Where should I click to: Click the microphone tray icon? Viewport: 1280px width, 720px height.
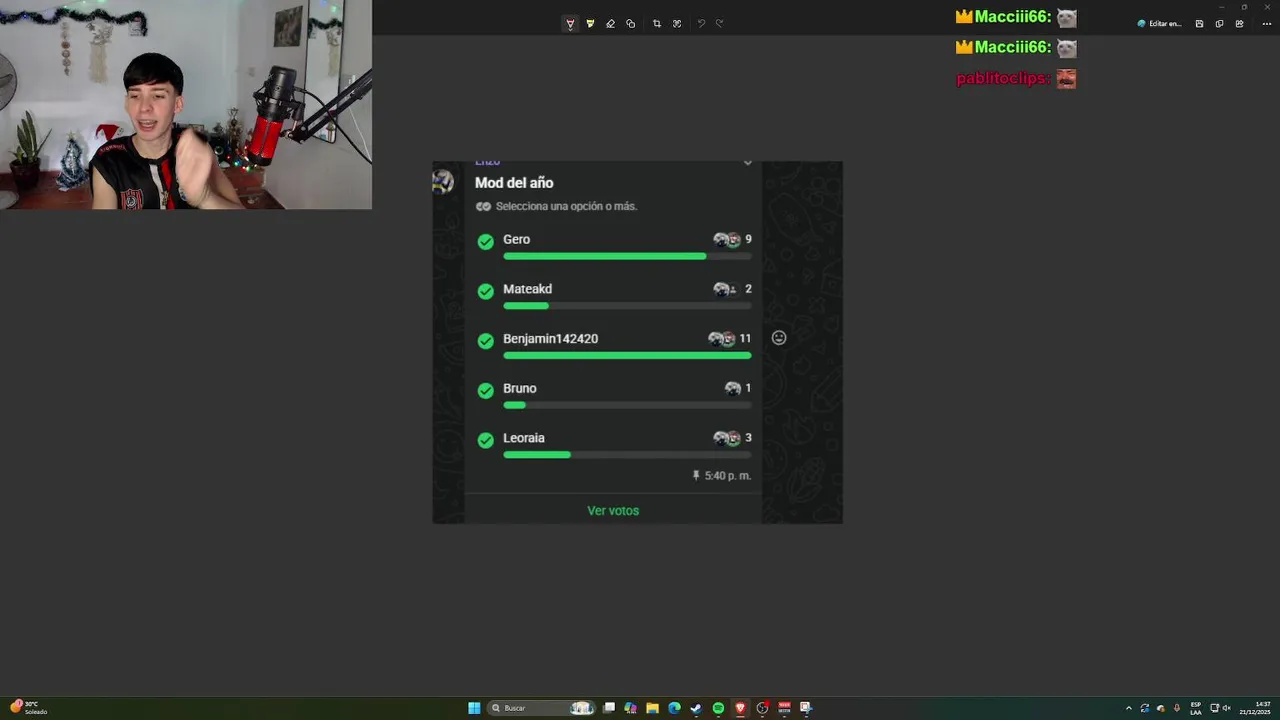[1177, 708]
